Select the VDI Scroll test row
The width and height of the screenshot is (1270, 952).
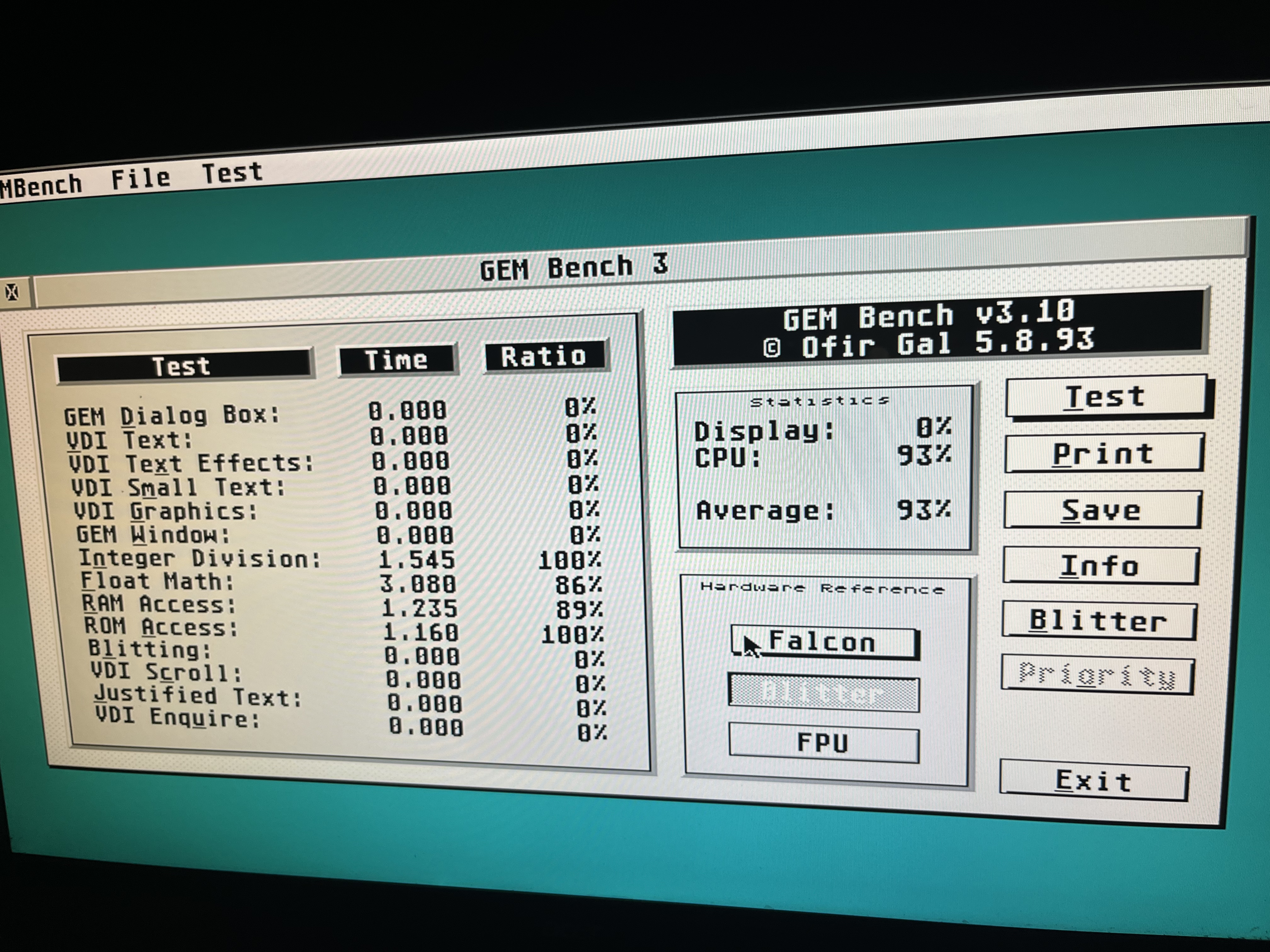click(x=167, y=672)
